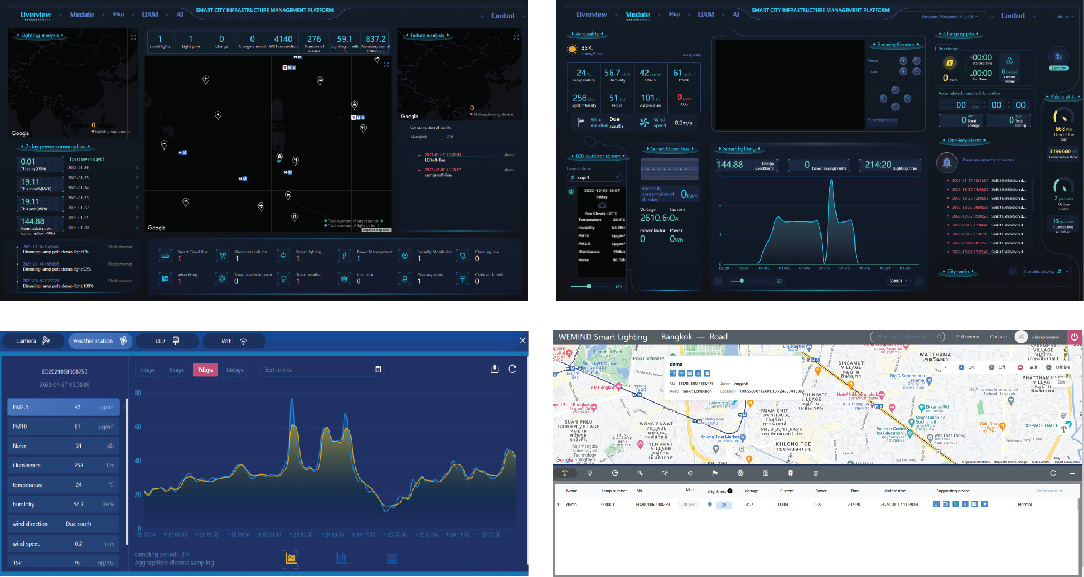This screenshot has height=577, width=1084.
Task: Click the calendar icon in the date field
Action: (x=378, y=369)
